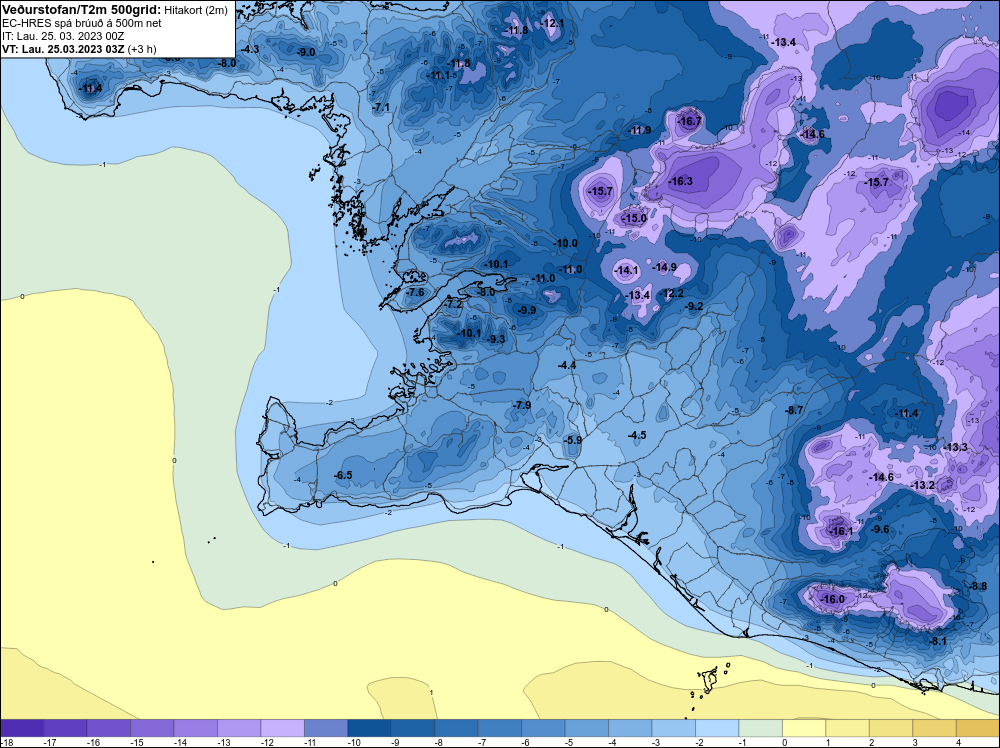This screenshot has height=748, width=1000.
Task: Select the -9.3 temperature value
Action: [496, 339]
